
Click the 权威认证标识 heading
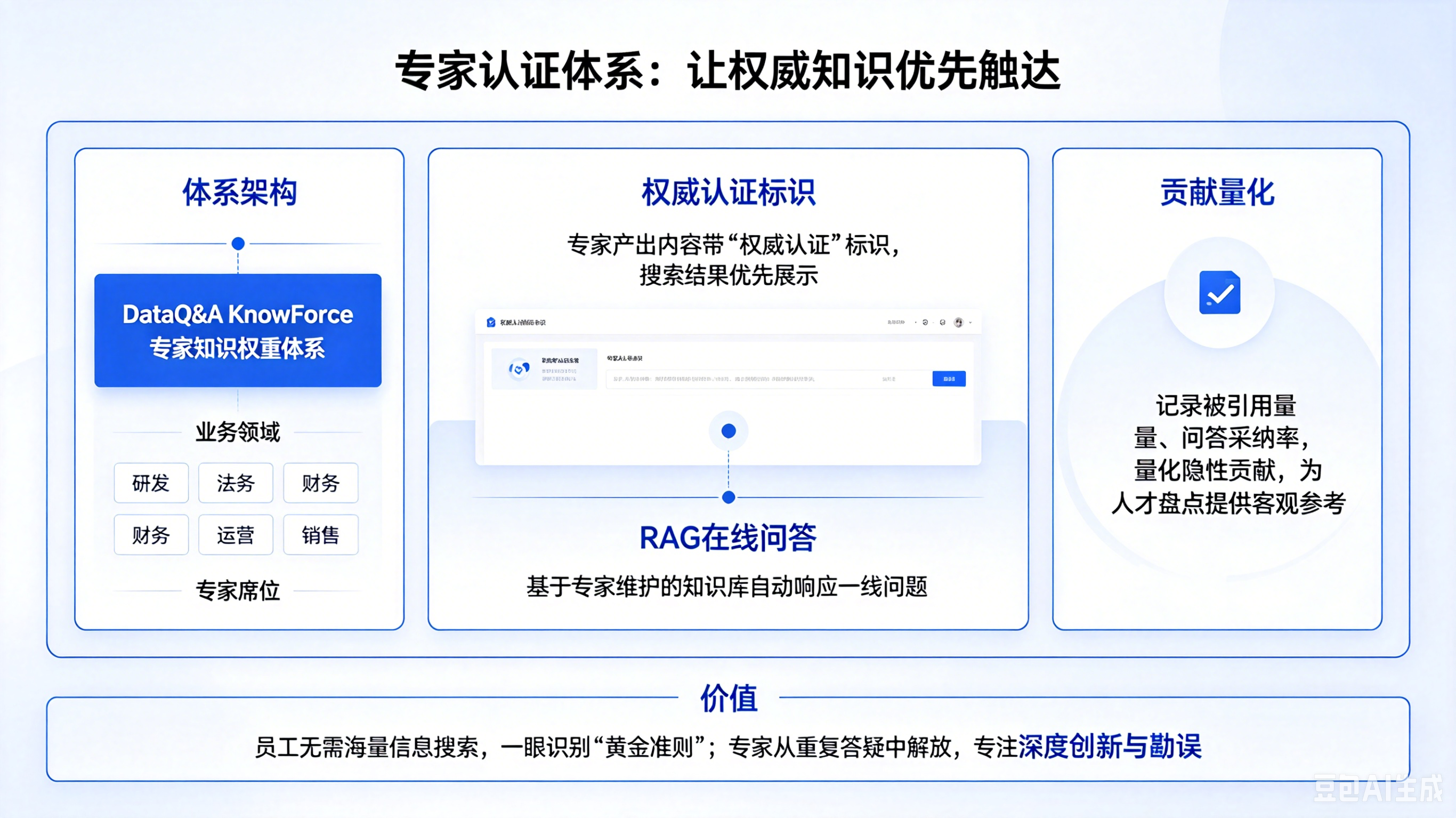[x=728, y=193]
